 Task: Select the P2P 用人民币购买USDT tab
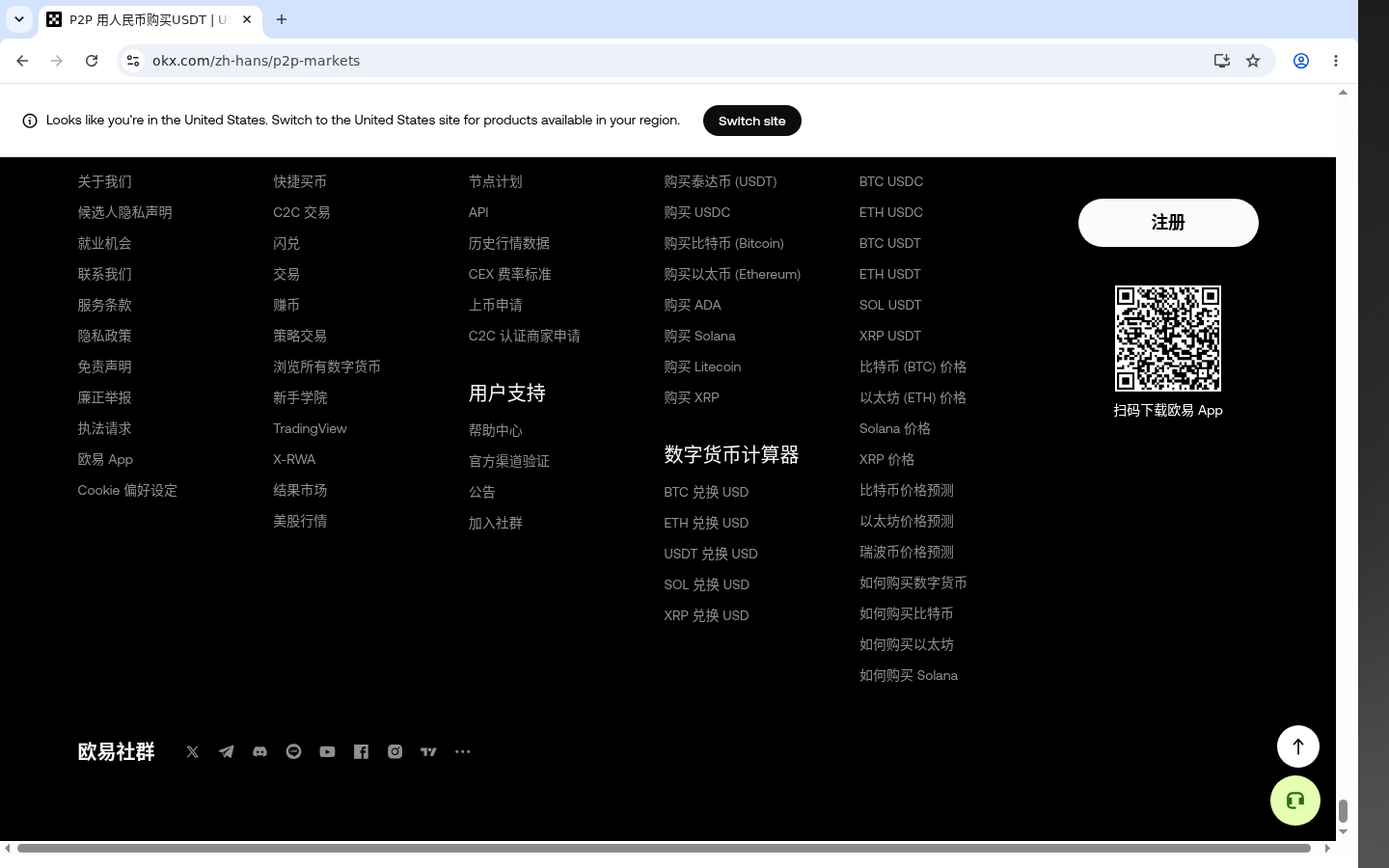150,19
